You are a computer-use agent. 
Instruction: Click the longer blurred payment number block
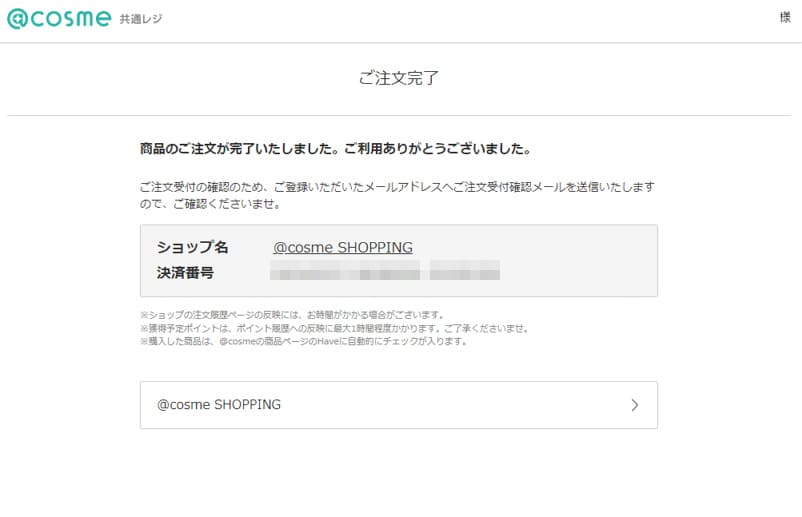pos(345,270)
